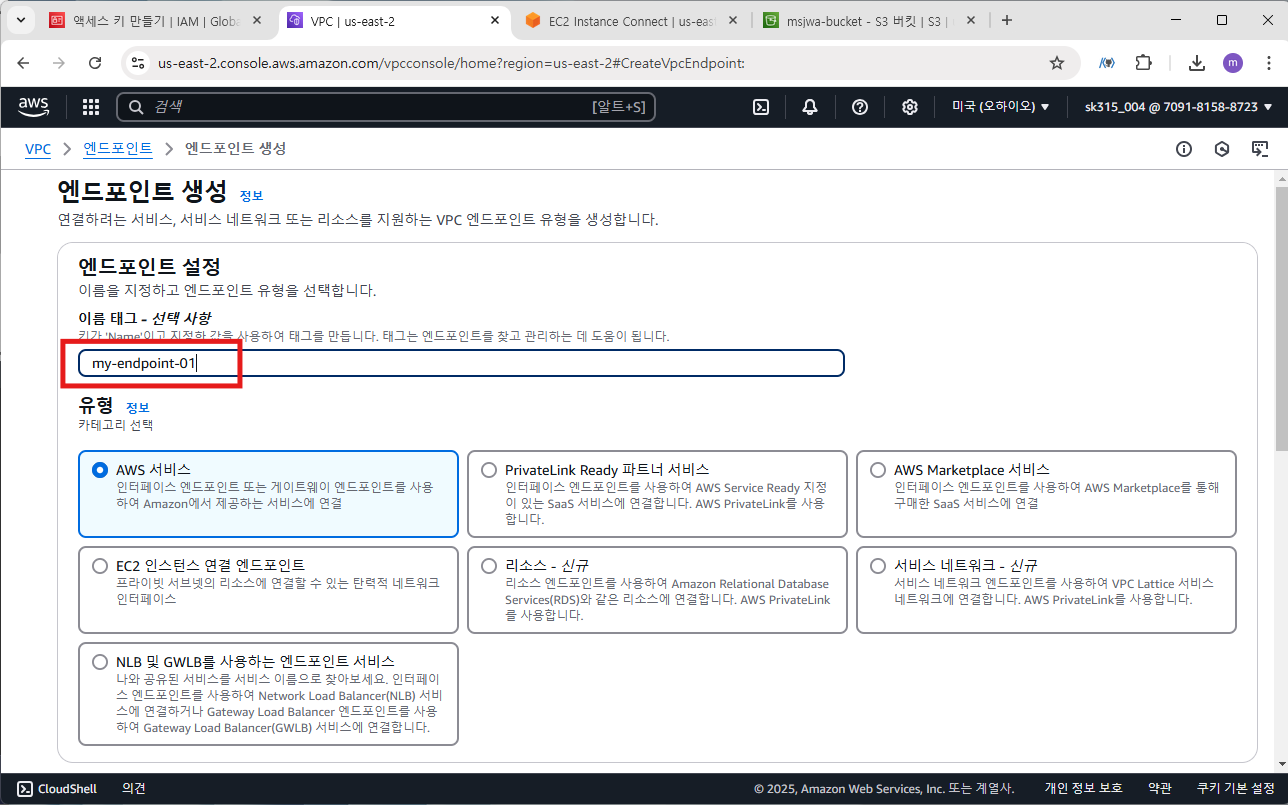Open the tab search dropdown arrow

(x=22, y=20)
